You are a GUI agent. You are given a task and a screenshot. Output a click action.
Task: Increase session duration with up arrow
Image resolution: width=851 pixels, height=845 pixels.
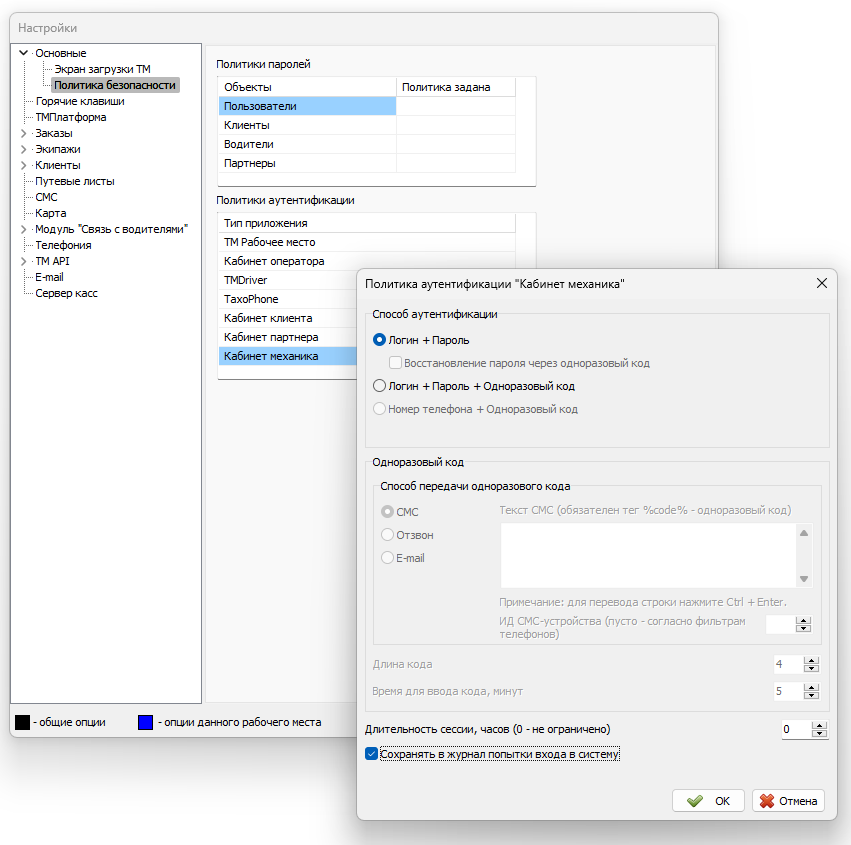point(820,725)
